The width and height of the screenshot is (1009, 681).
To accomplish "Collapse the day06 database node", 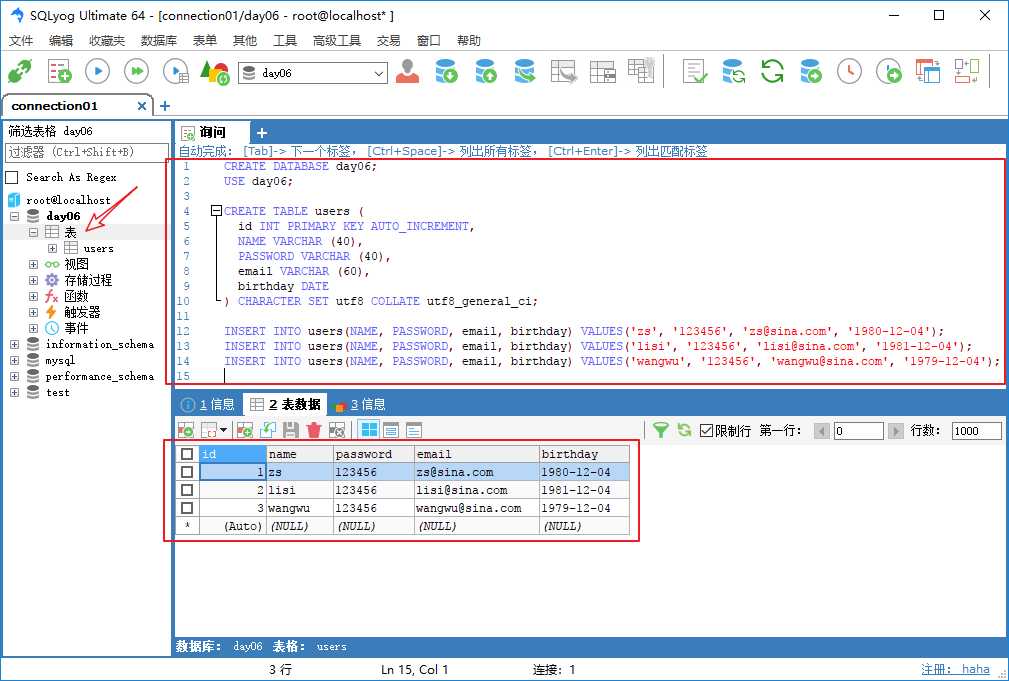I will point(14,216).
